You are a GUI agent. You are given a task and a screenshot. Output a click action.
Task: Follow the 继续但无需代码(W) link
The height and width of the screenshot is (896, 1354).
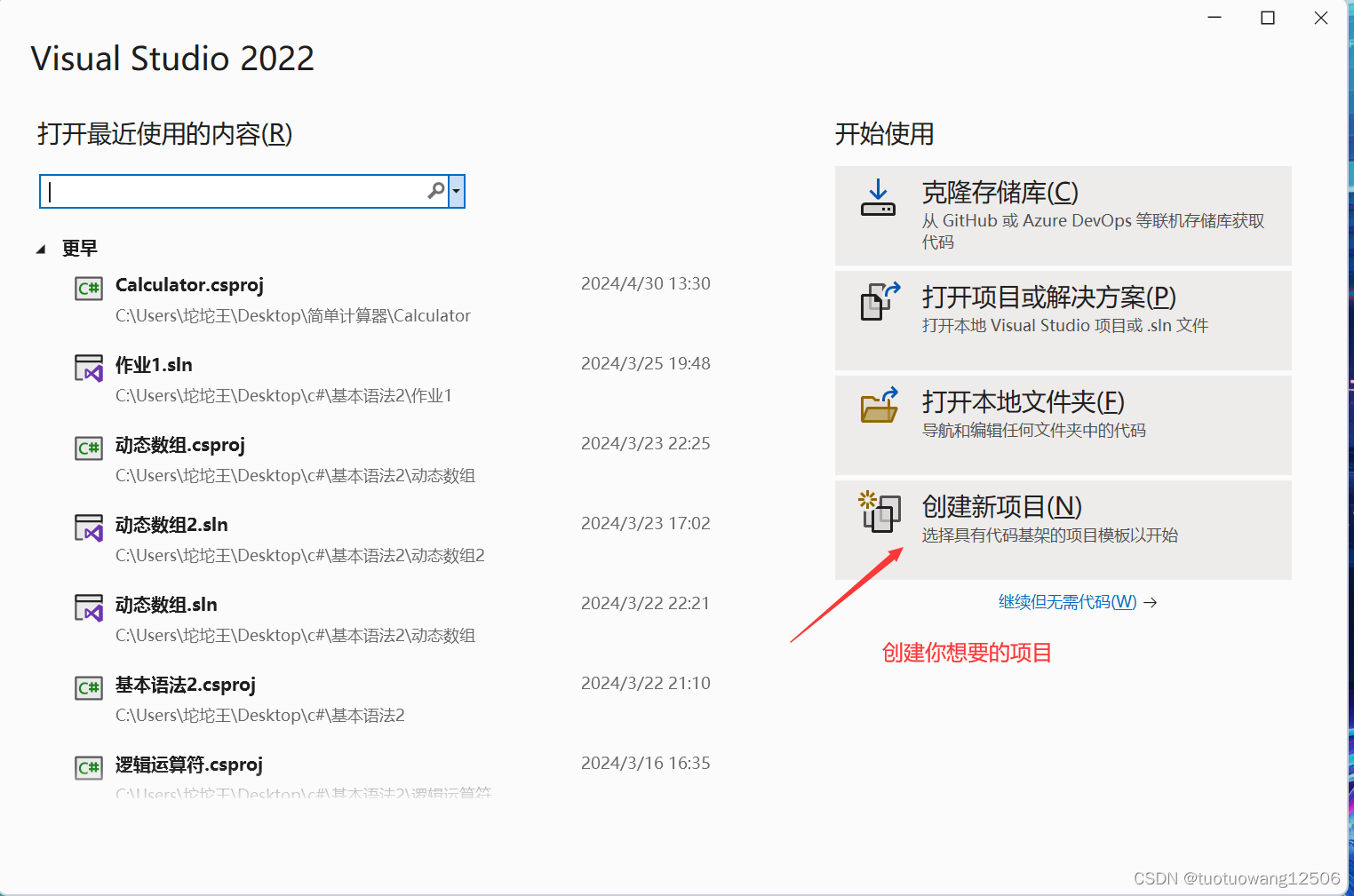1077,602
